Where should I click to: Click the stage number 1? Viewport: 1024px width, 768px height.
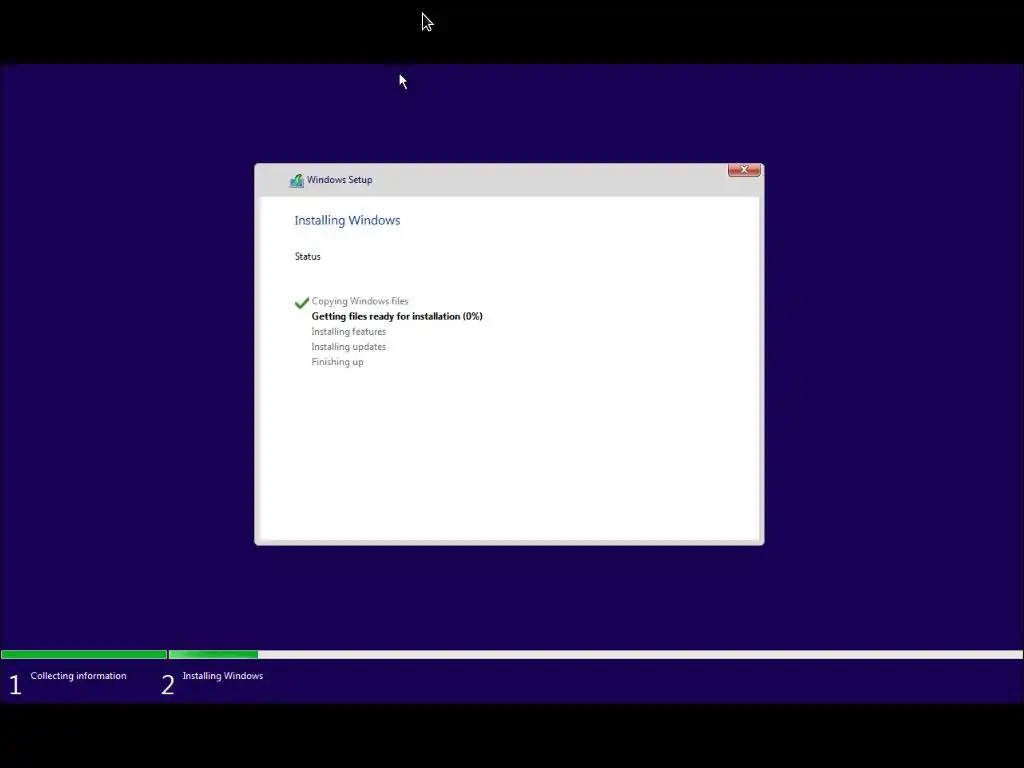(15, 685)
